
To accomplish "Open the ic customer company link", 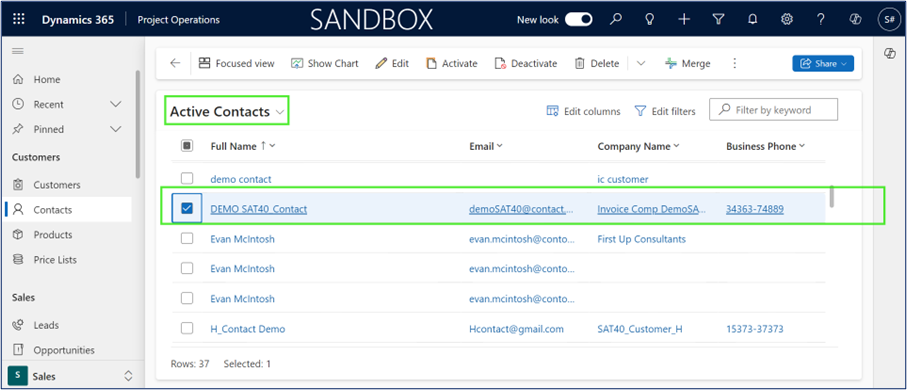I will (622, 179).
